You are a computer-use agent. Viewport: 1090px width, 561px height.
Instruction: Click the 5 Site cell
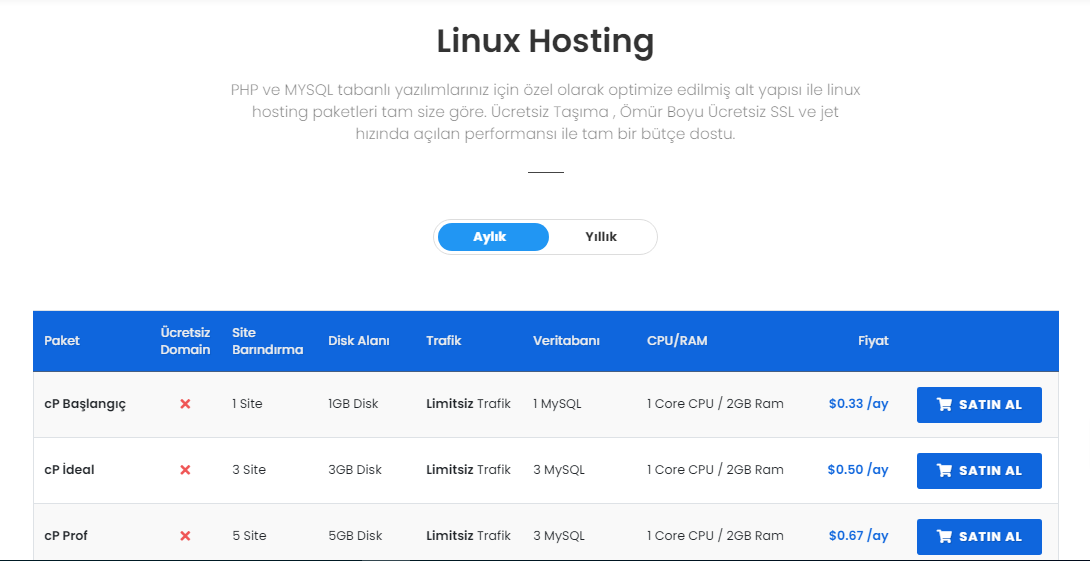[249, 536]
